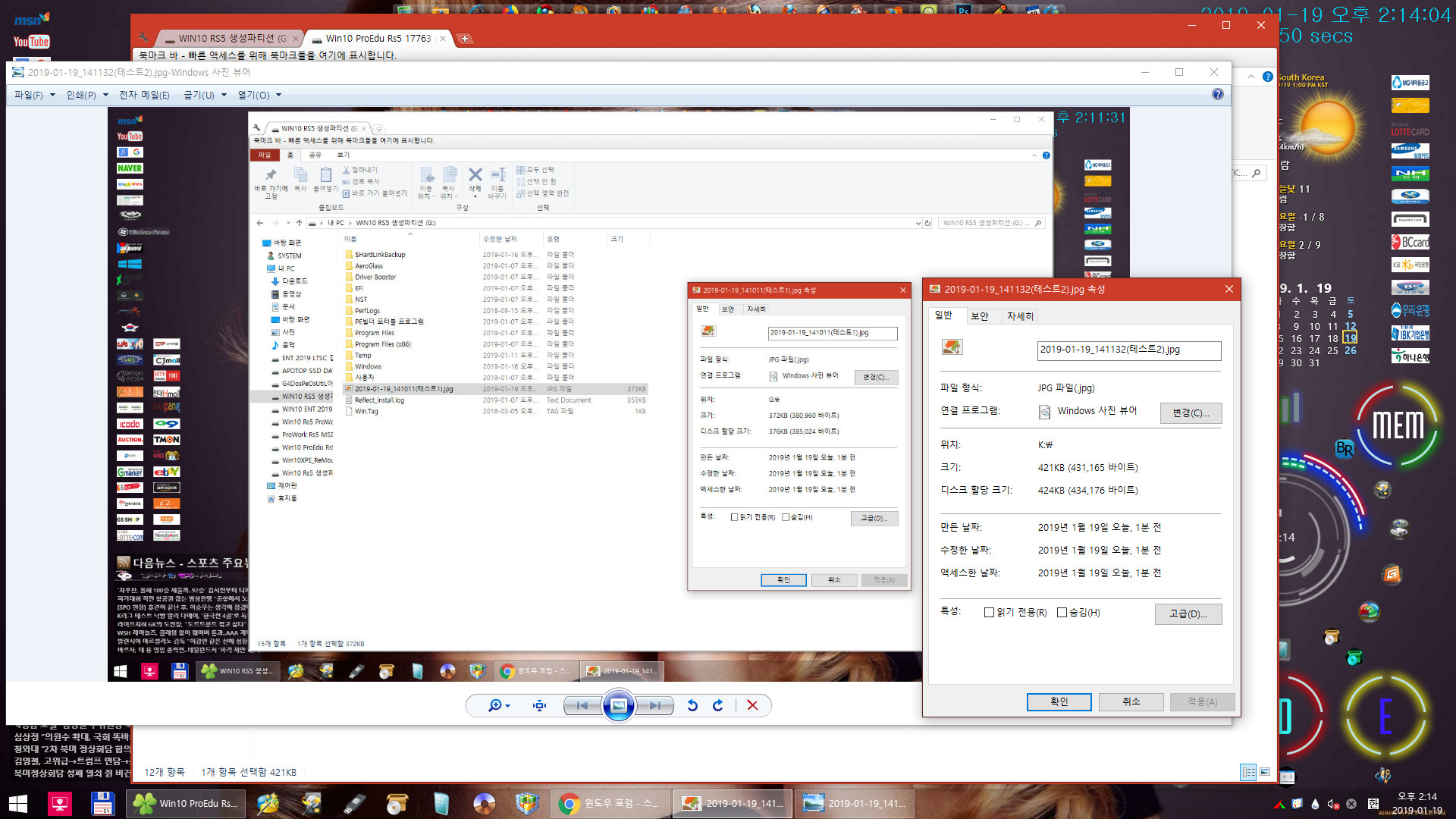Go to the next picture in Photo Viewer
Image resolution: width=1456 pixels, height=819 pixels.
point(654,705)
